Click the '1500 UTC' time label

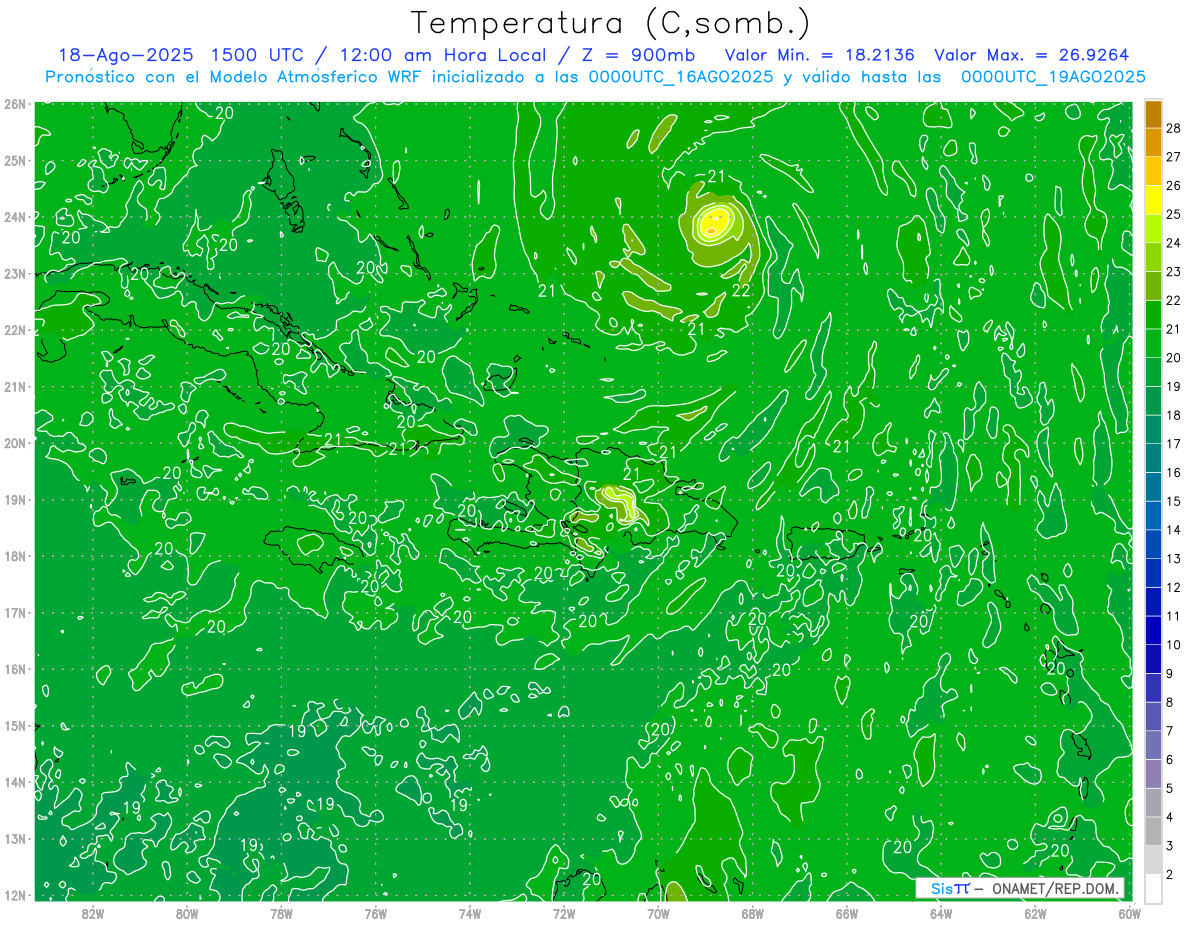pos(257,55)
